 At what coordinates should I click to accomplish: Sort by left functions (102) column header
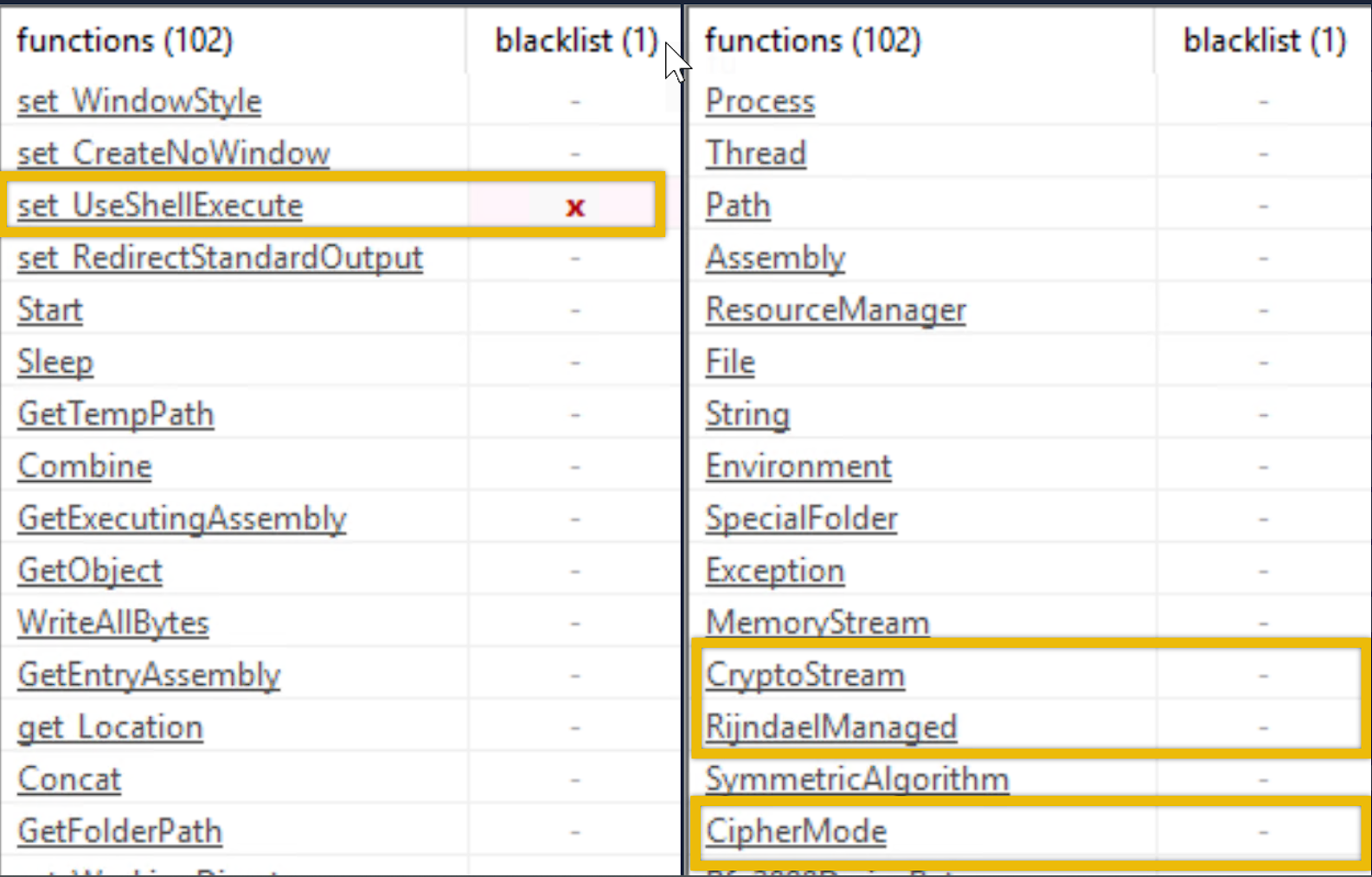(125, 41)
